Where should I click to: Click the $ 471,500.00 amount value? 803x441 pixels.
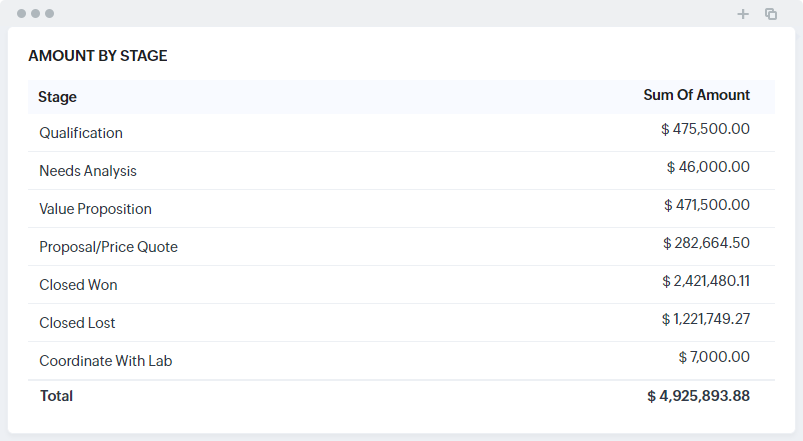(706, 205)
